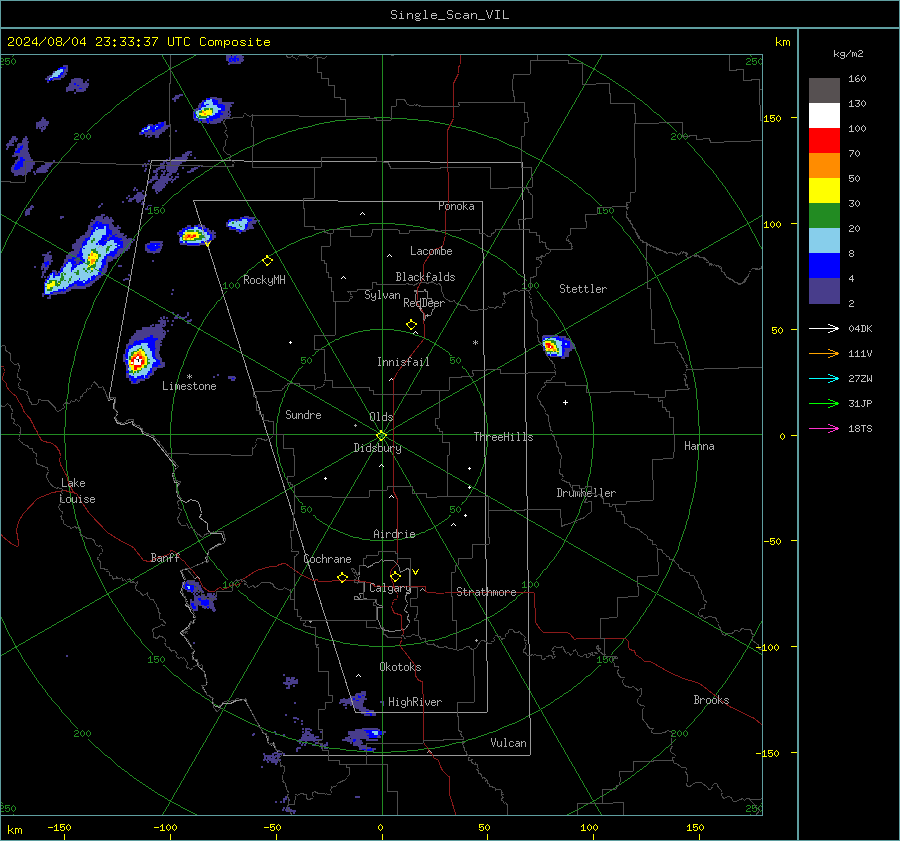Click the Vulcan town label
The image size is (900, 841).
tap(509, 743)
